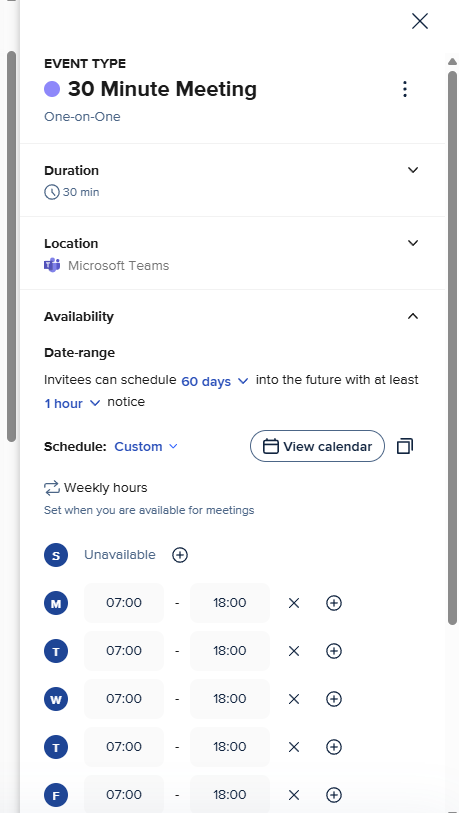Screen dimensions: 459x813
Task: Expand the Location section
Action: coord(413,243)
